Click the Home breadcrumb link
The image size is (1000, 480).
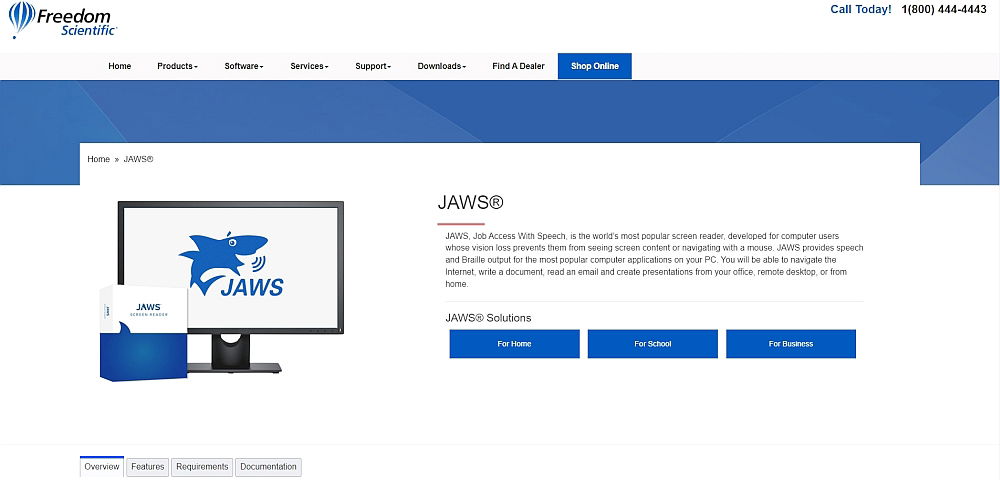98,159
